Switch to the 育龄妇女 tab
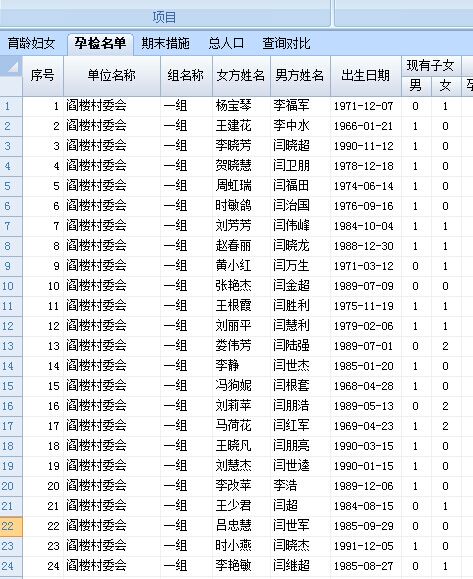 [31, 44]
